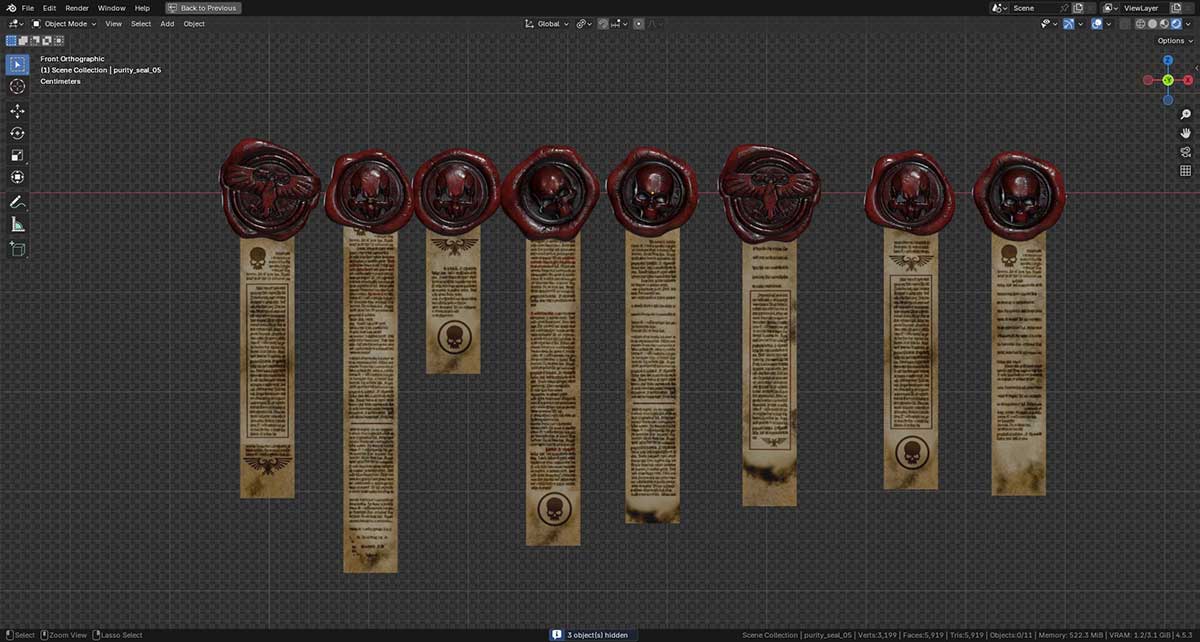1200x642 pixels.
Task: Click the green Y axis gizmo
Action: coord(1168,80)
